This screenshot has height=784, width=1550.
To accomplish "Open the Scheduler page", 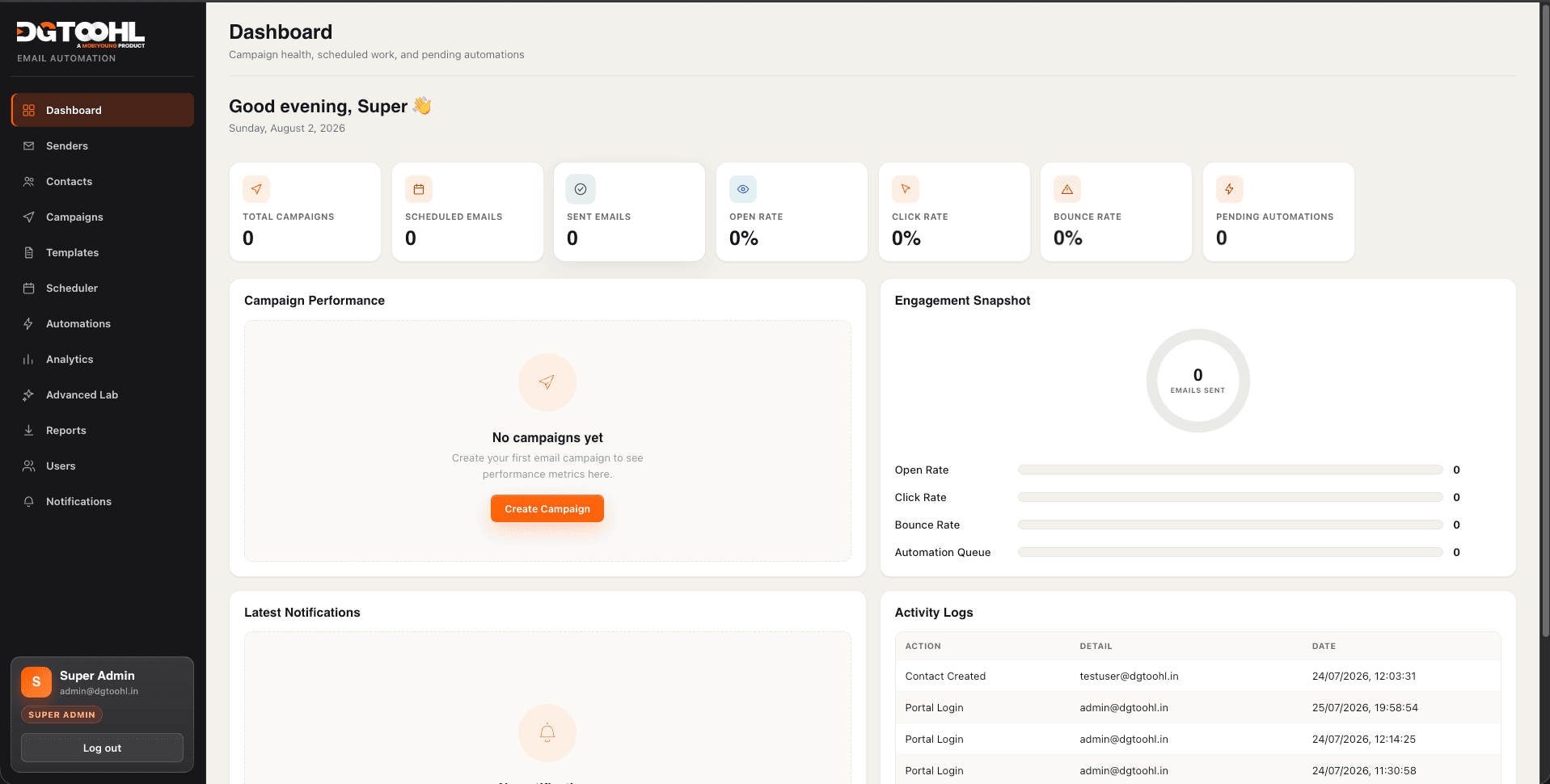I will pyautogui.click(x=103, y=288).
